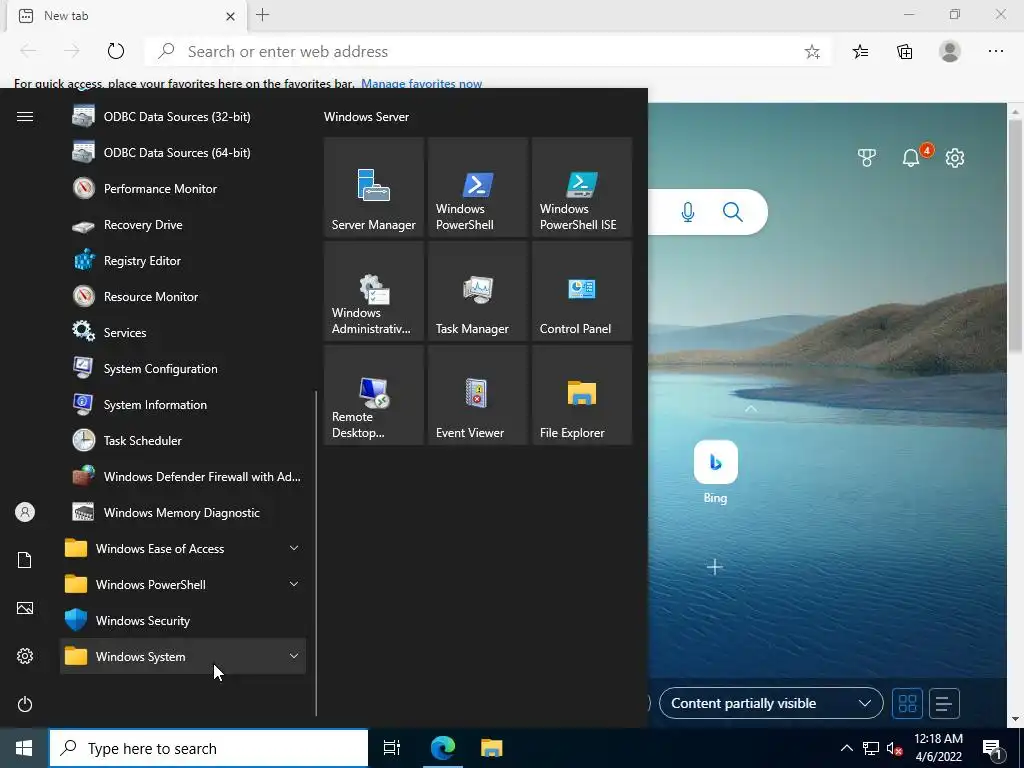1024x768 pixels.
Task: Add this page to favorites star
Action: (812, 52)
